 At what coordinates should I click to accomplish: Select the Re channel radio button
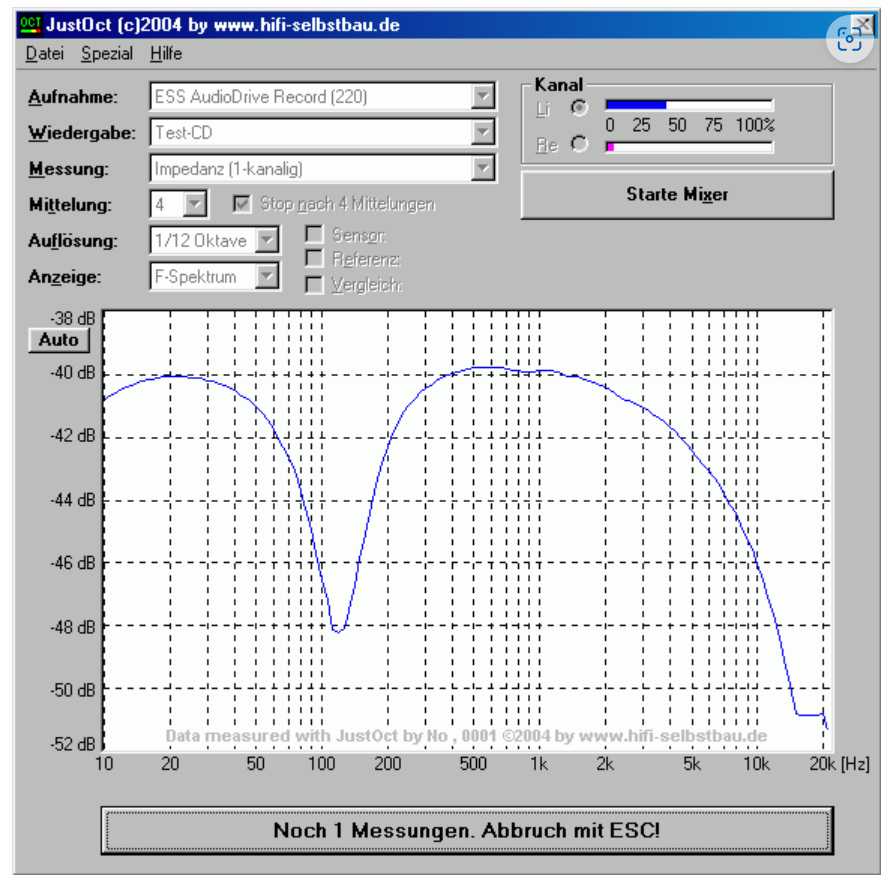click(x=578, y=144)
